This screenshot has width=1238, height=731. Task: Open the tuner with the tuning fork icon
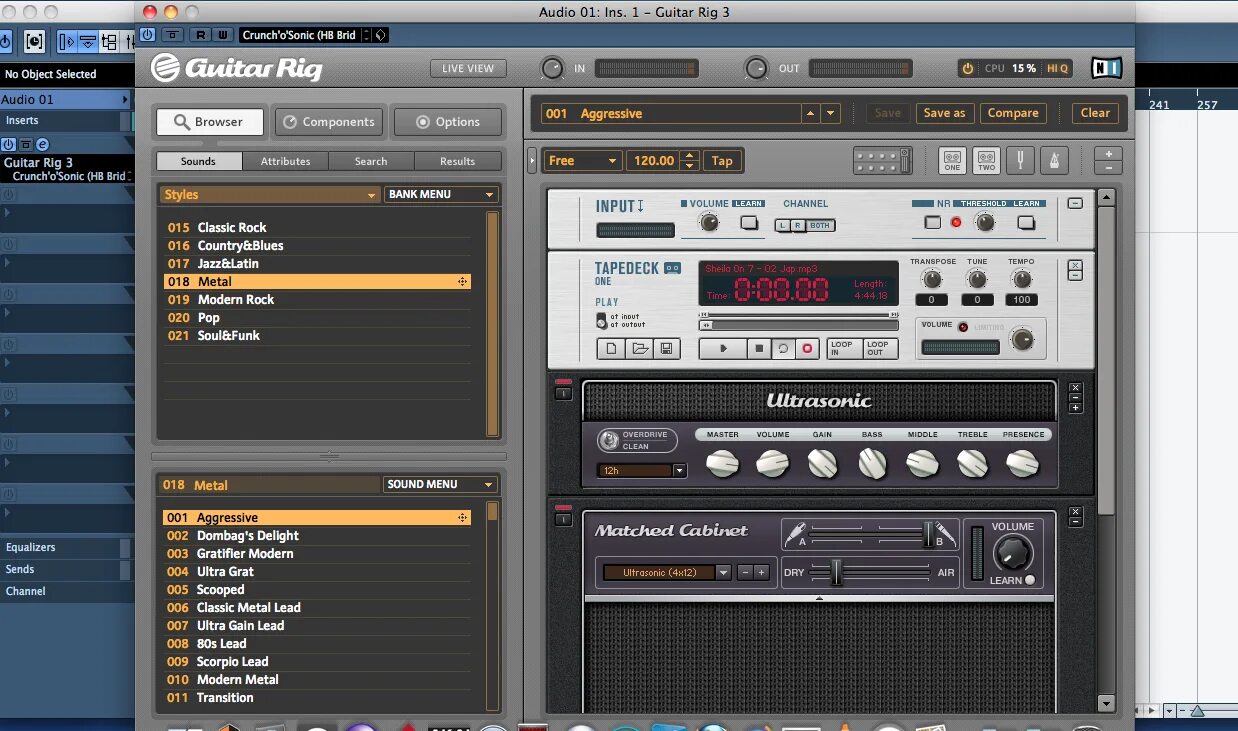click(x=1022, y=160)
